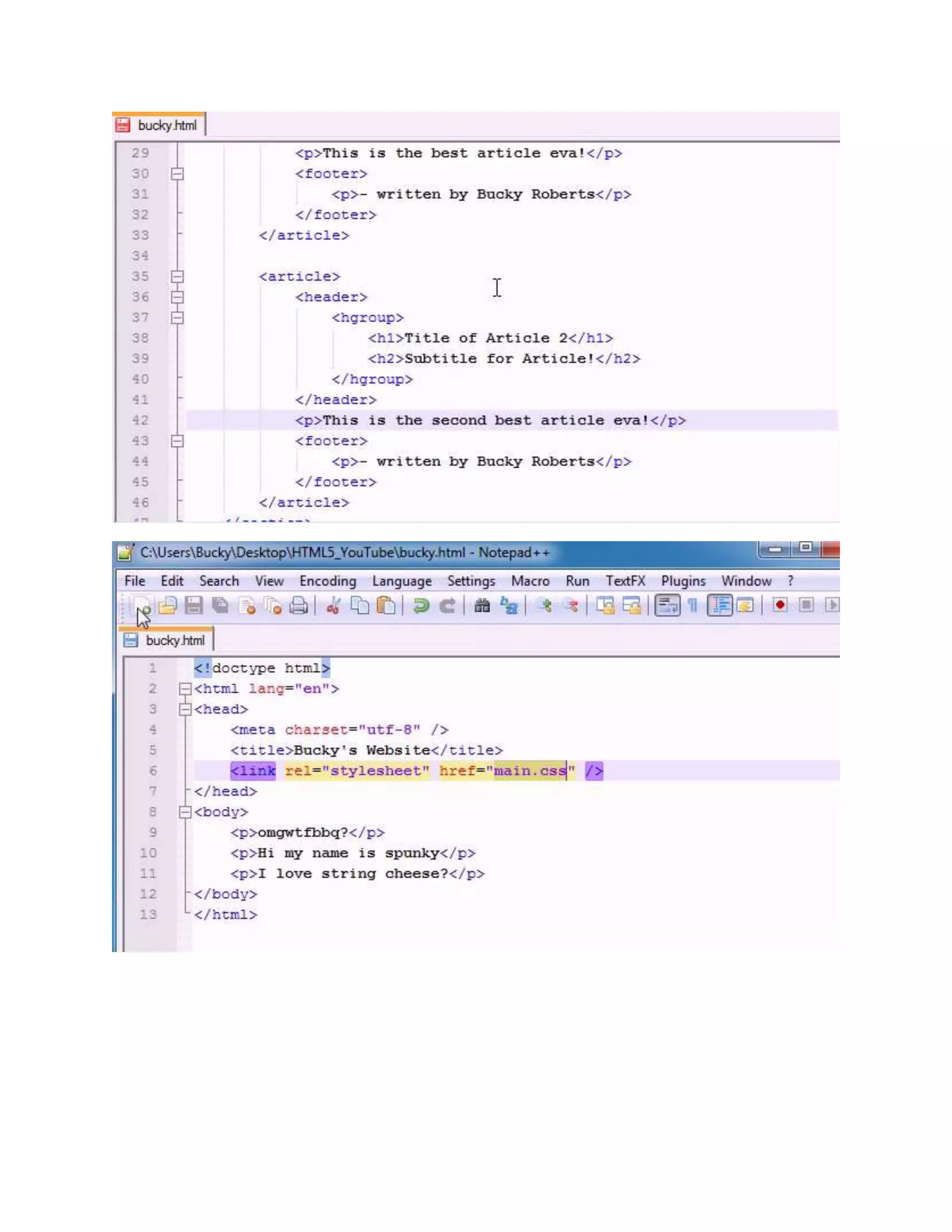
Task: Click the 'Hi my name is spunky' line
Action: pyautogui.click(x=353, y=853)
